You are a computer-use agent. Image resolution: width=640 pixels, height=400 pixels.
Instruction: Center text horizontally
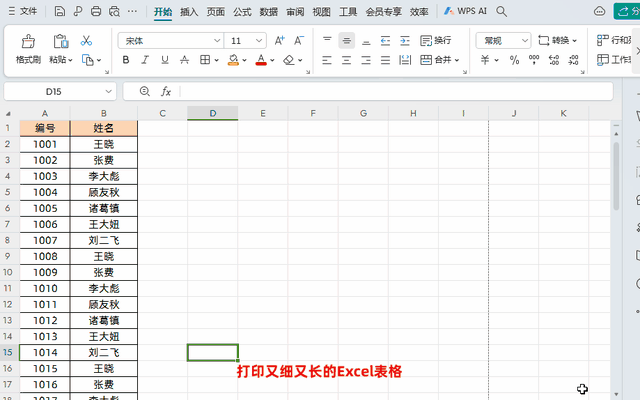coord(347,60)
